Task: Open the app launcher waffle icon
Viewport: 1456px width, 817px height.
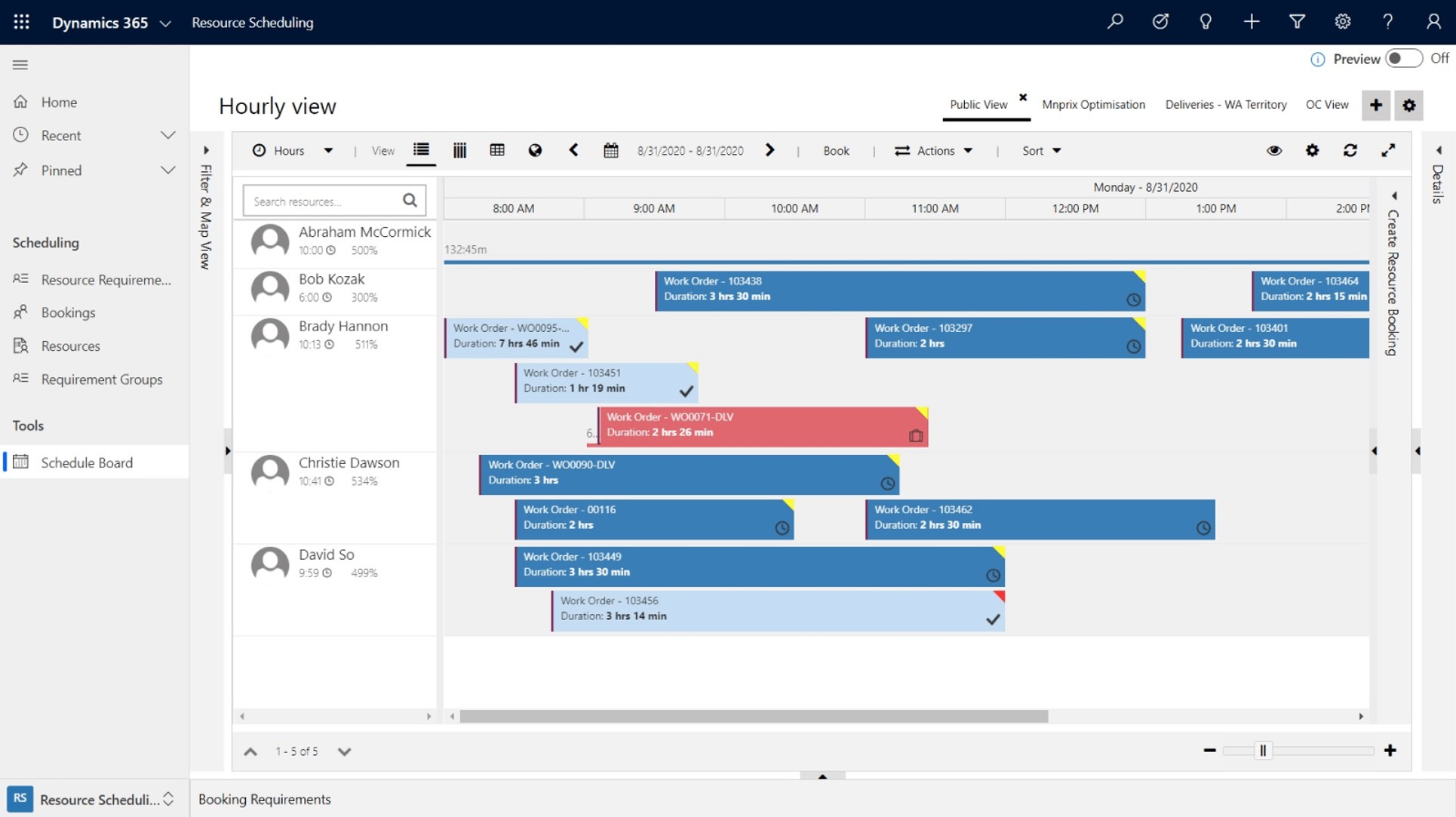Action: 21,22
